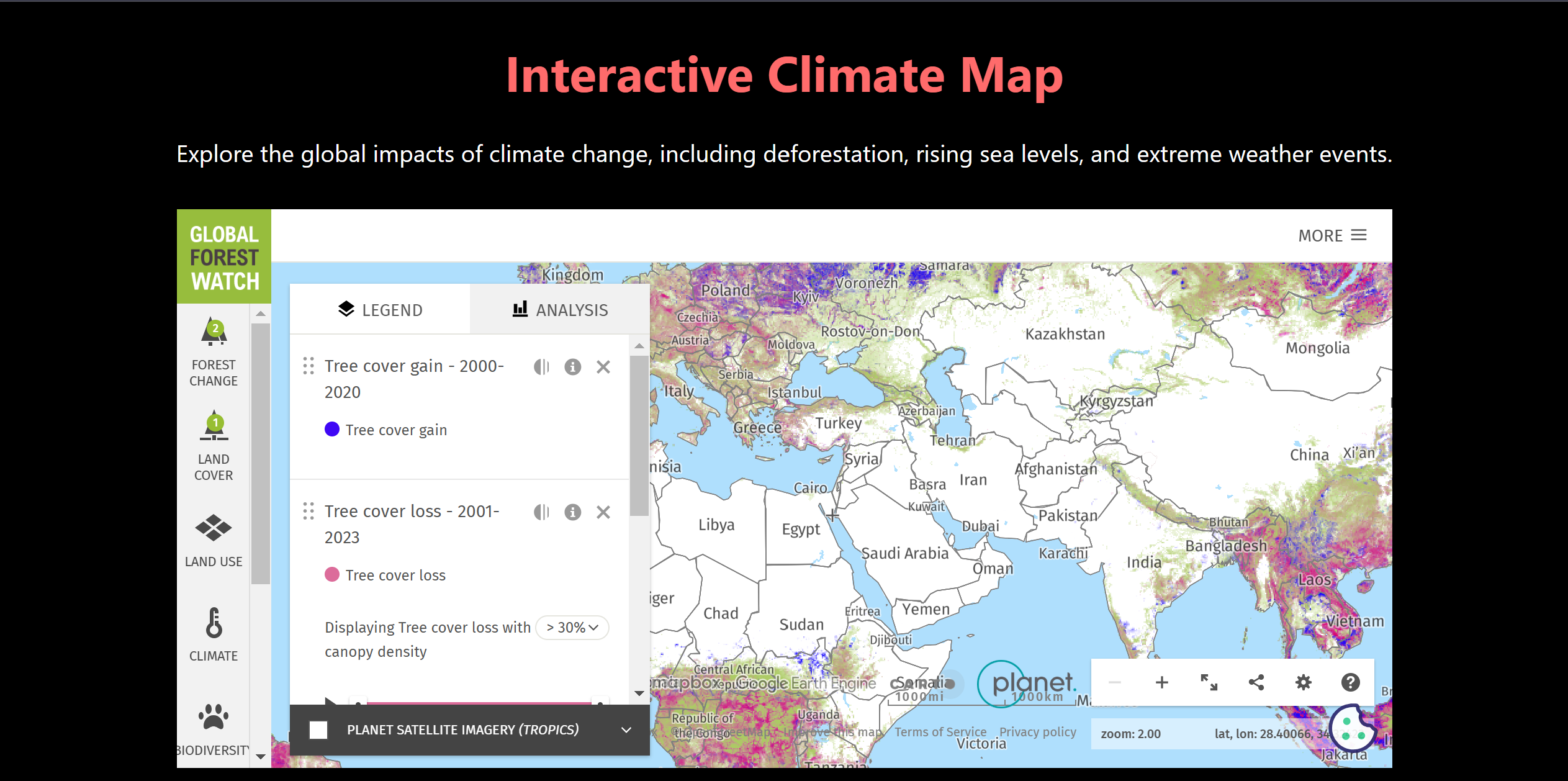Zoom in with the plus button
Image resolution: width=1568 pixels, height=781 pixels.
point(1161,683)
